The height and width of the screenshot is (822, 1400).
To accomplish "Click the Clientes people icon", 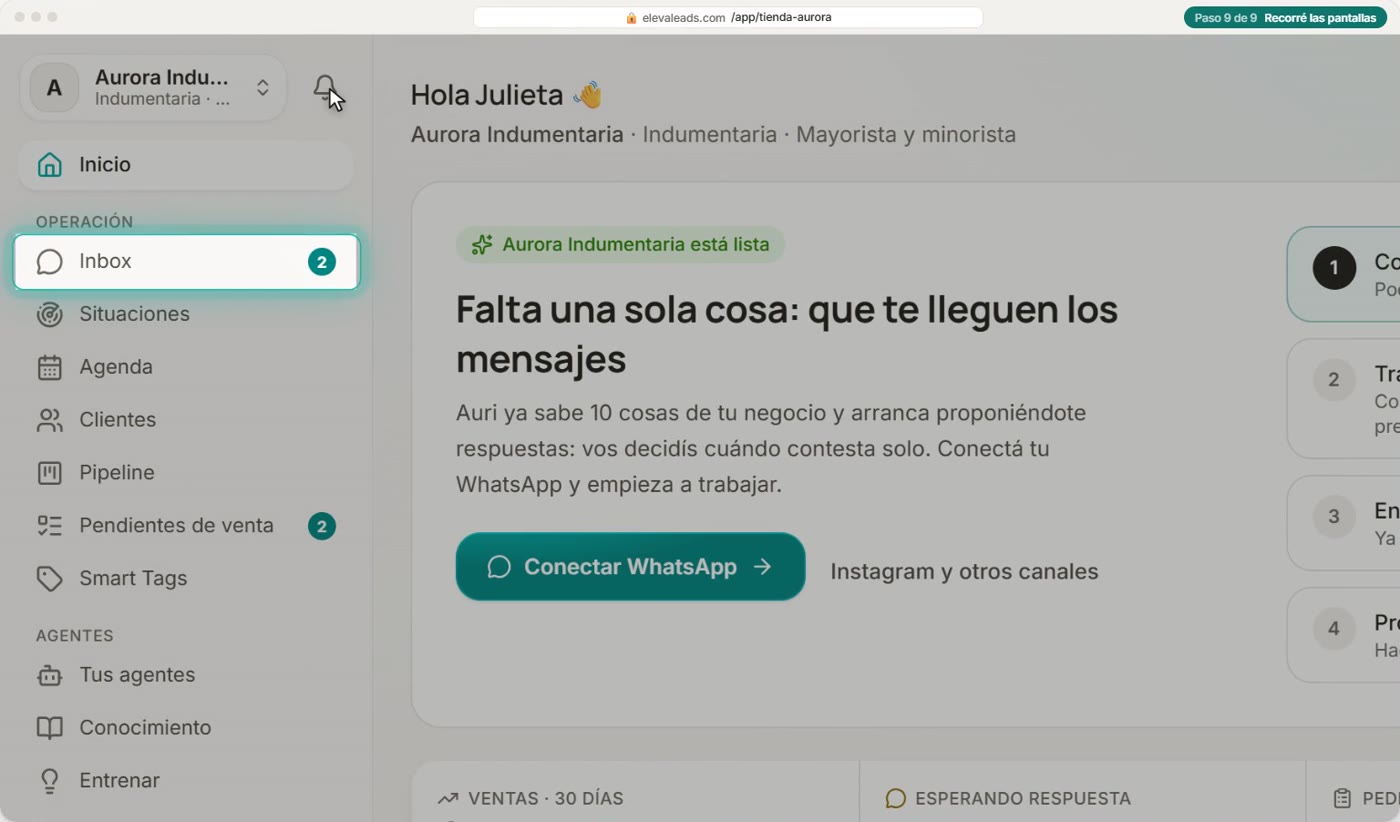I will click(49, 420).
